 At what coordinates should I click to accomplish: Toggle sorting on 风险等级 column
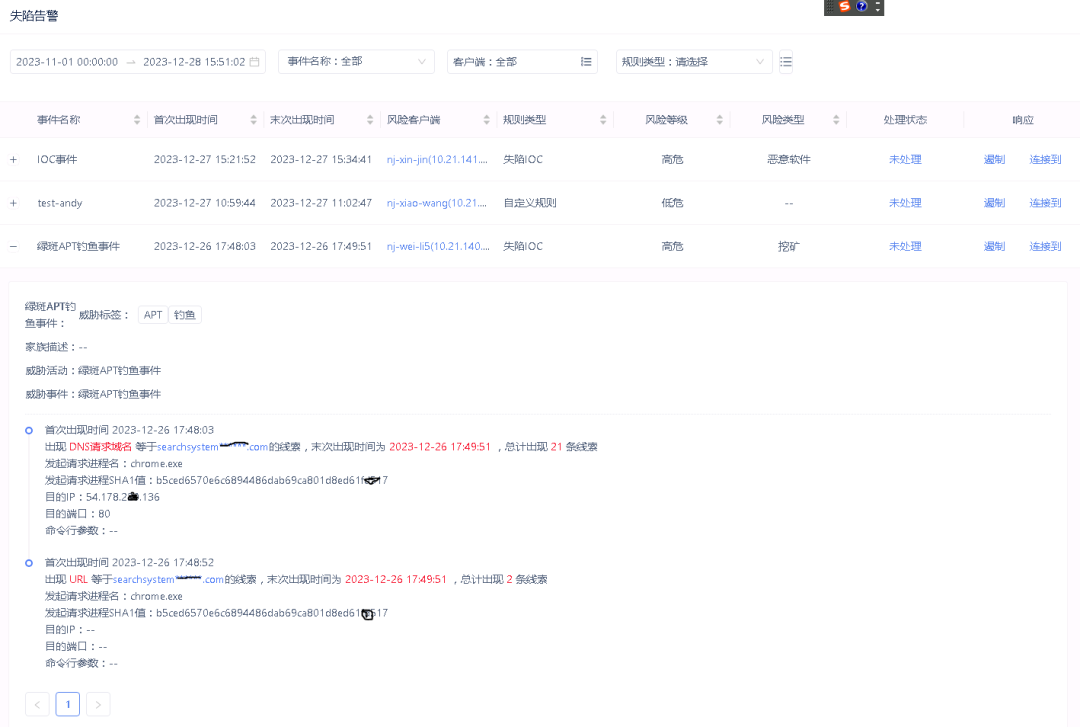(720, 119)
